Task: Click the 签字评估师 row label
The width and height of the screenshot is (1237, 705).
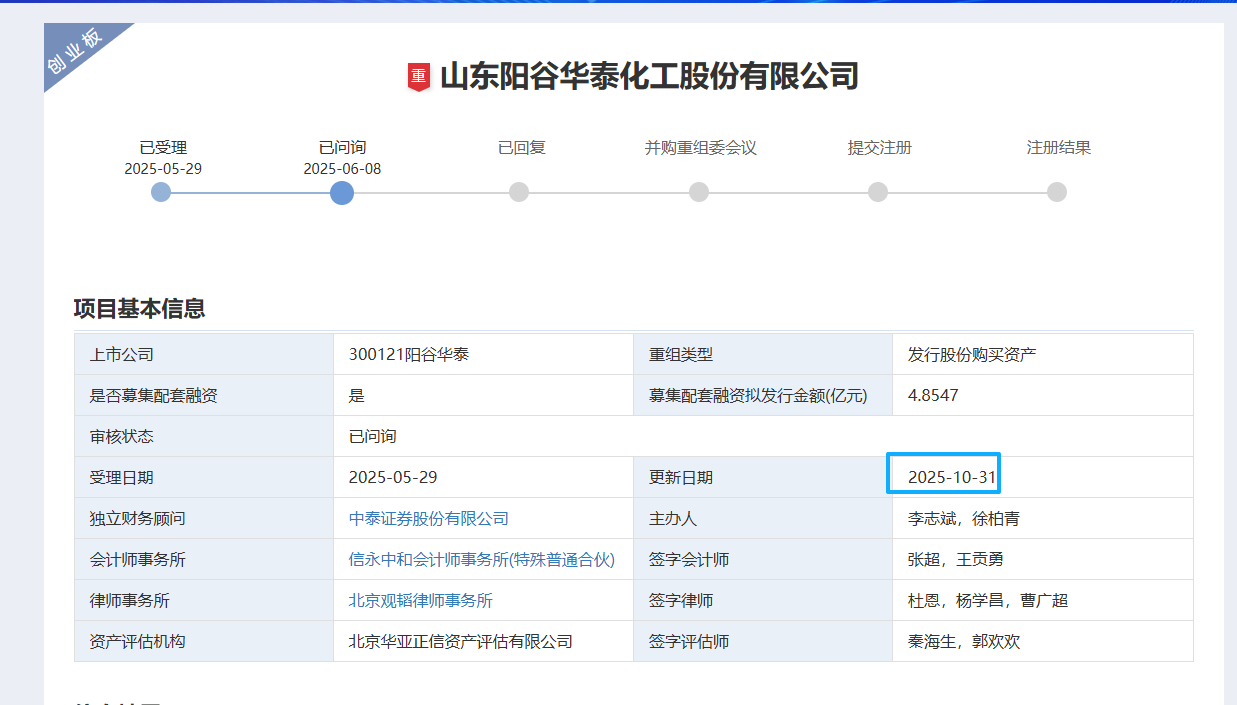Action: [x=689, y=641]
